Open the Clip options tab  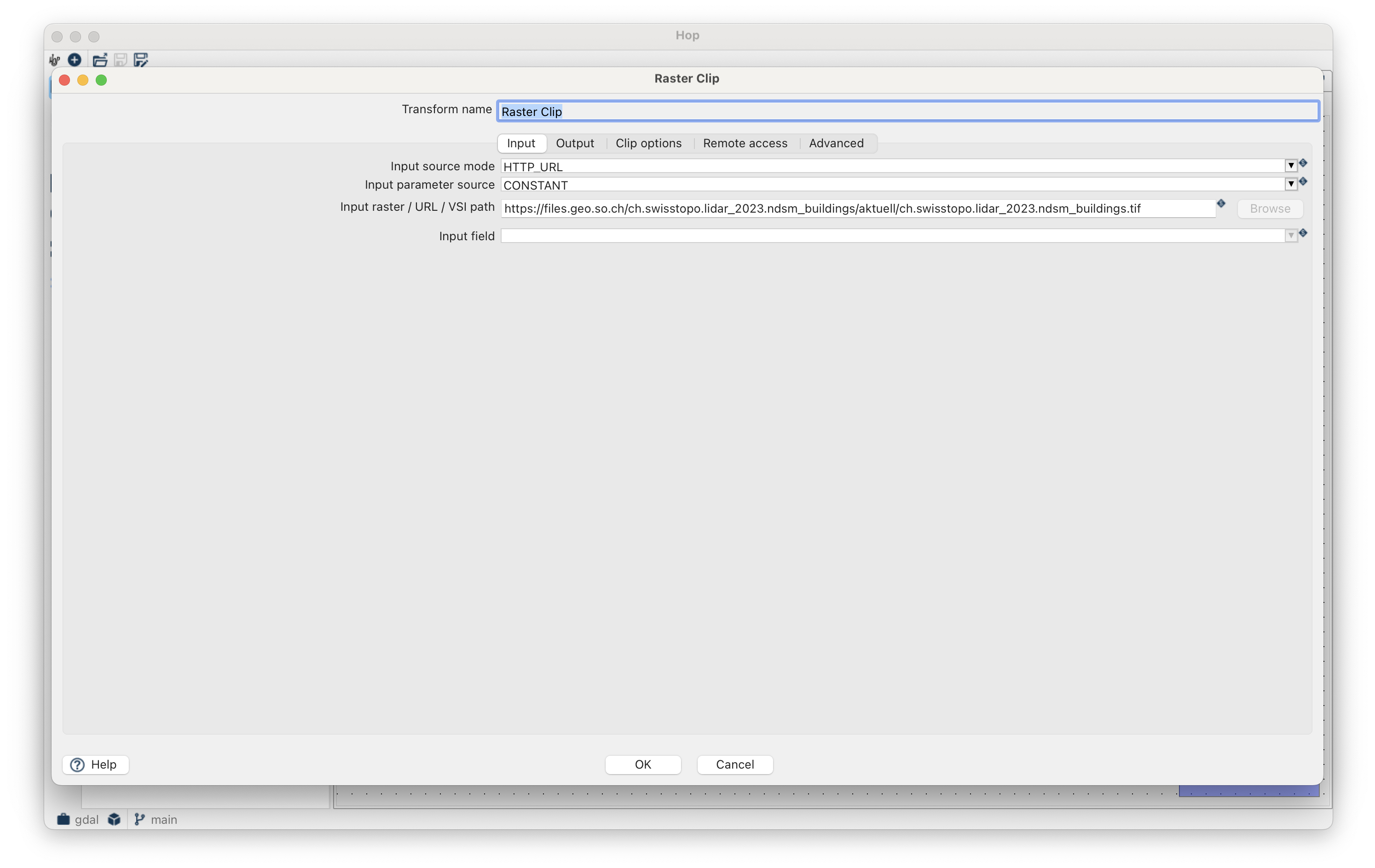point(648,143)
